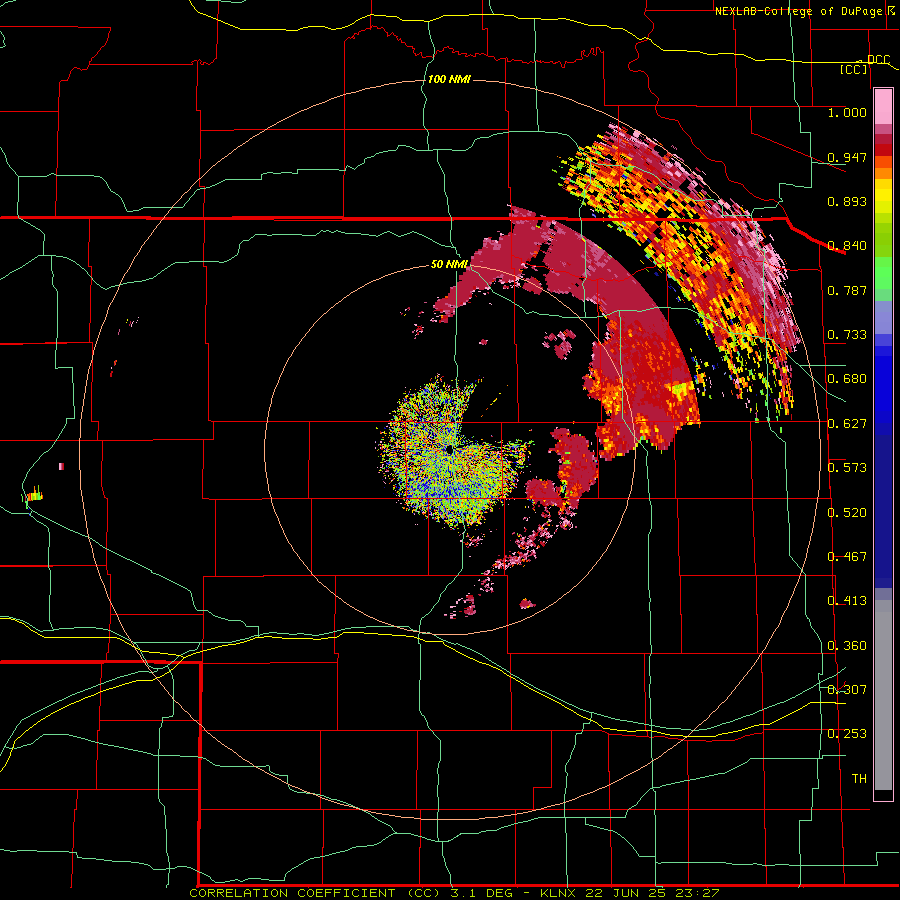Click the 0.520 color scale value
Viewport: 900px width, 900px height.
click(x=847, y=513)
